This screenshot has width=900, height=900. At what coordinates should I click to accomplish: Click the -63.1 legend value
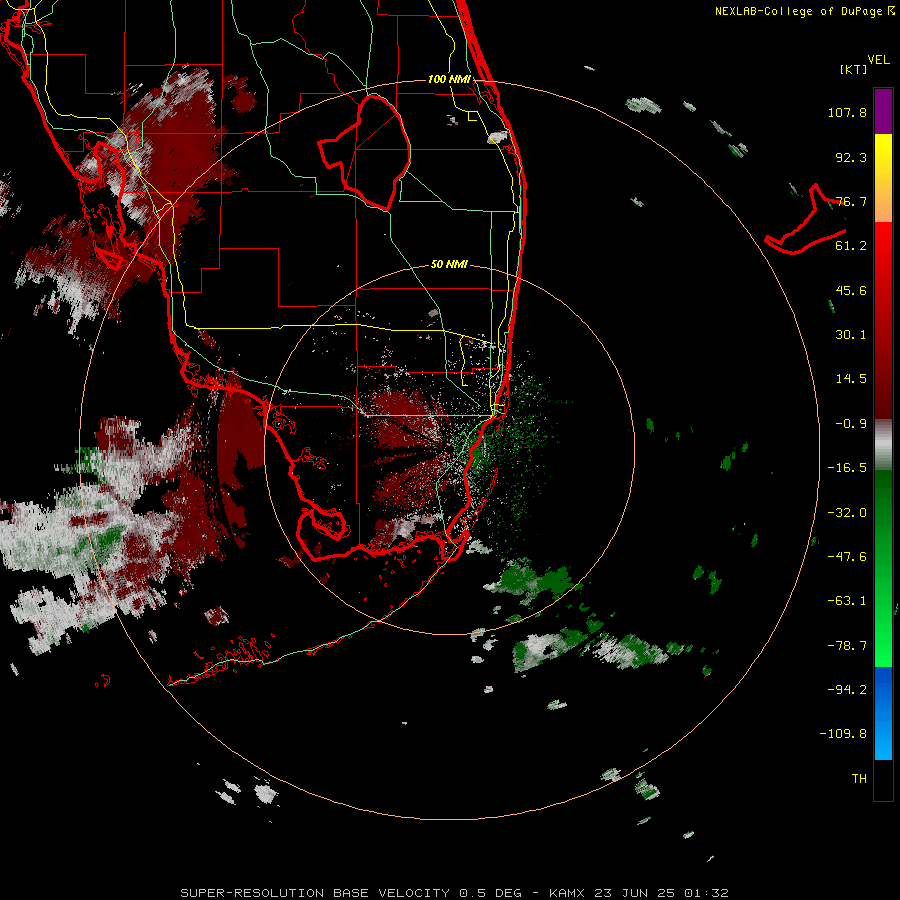tap(847, 601)
